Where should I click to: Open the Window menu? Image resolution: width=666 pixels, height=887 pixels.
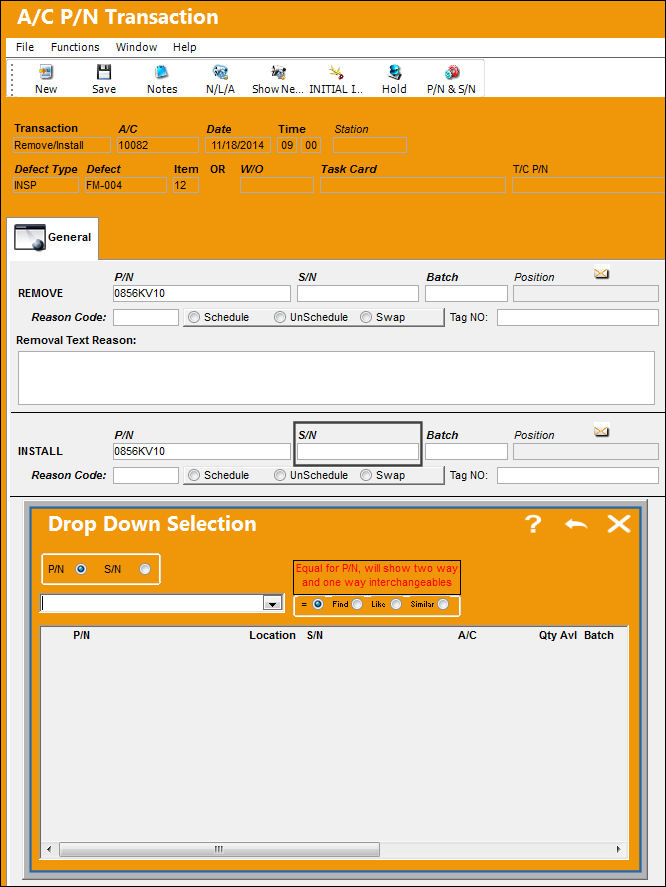coord(136,47)
